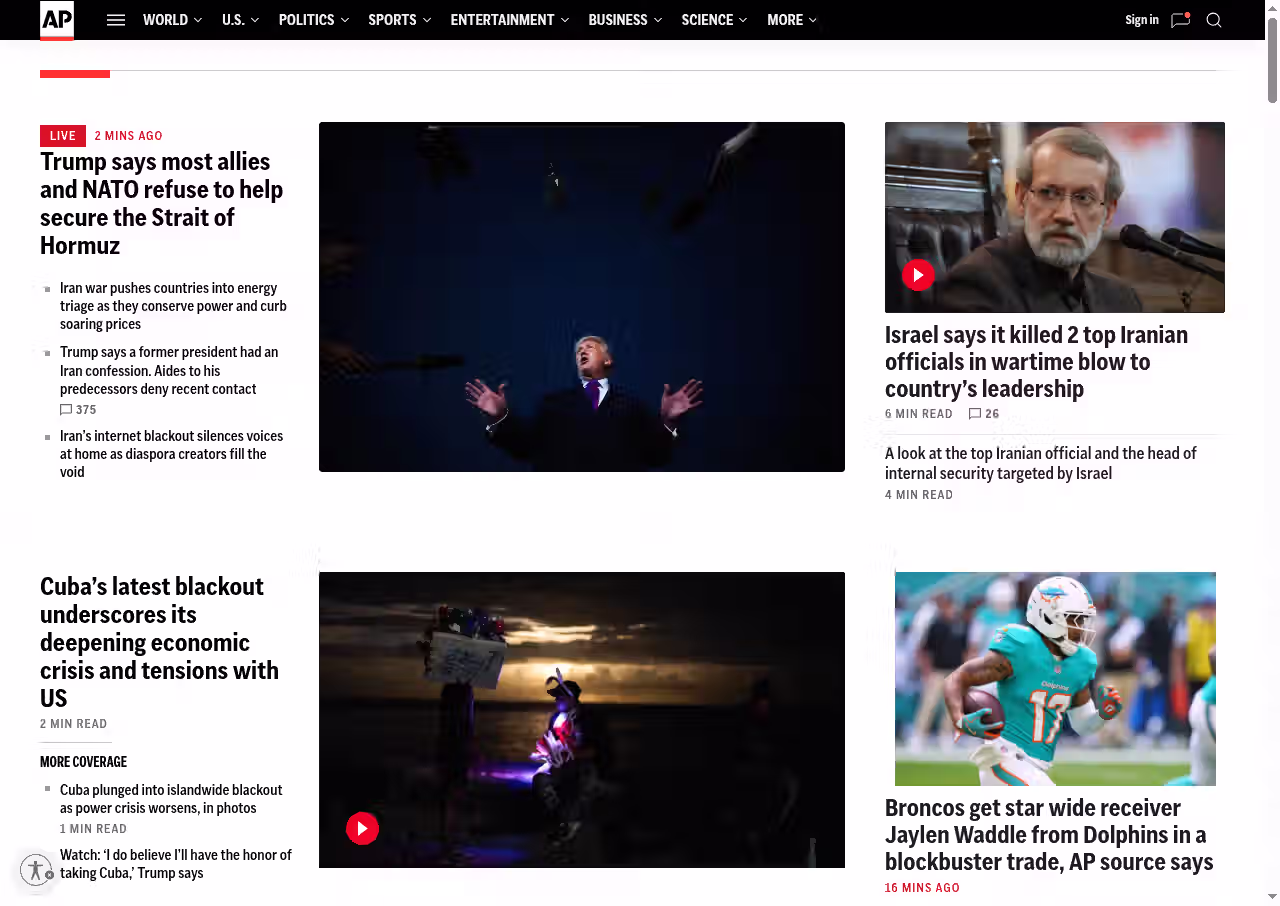Open the notifications chat bubble icon
The height and width of the screenshot is (906, 1280).
point(1180,20)
